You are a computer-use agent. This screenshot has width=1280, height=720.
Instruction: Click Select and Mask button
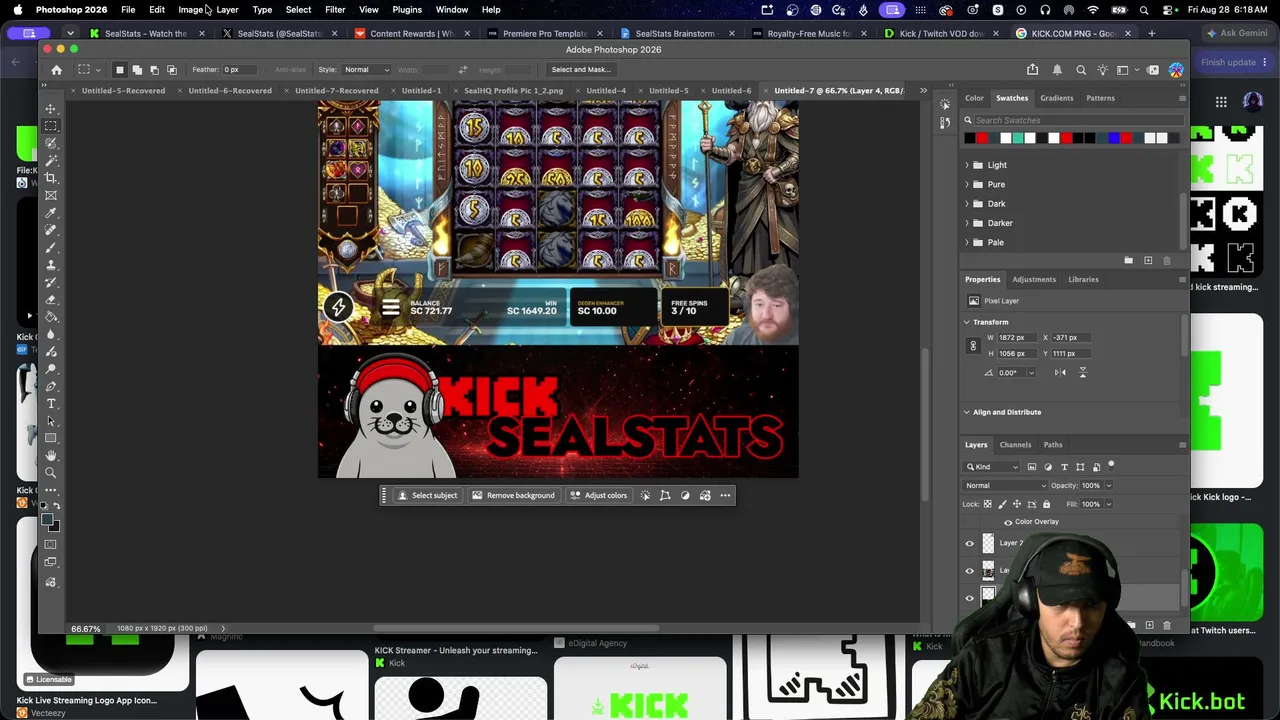coord(581,70)
